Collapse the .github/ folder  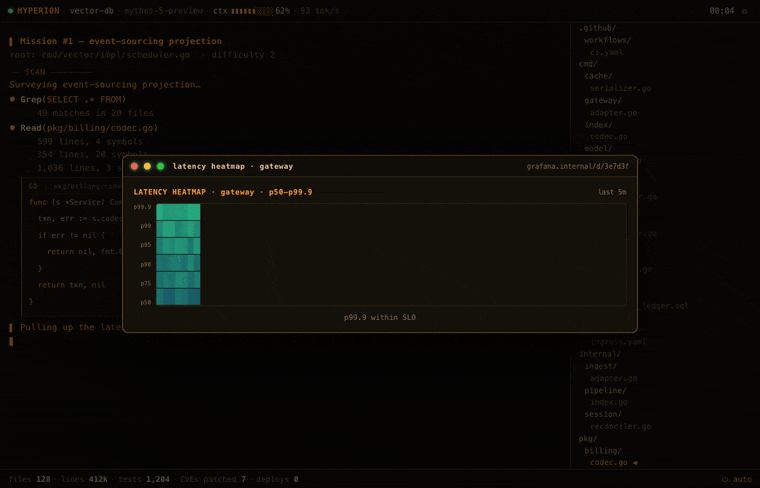597,28
